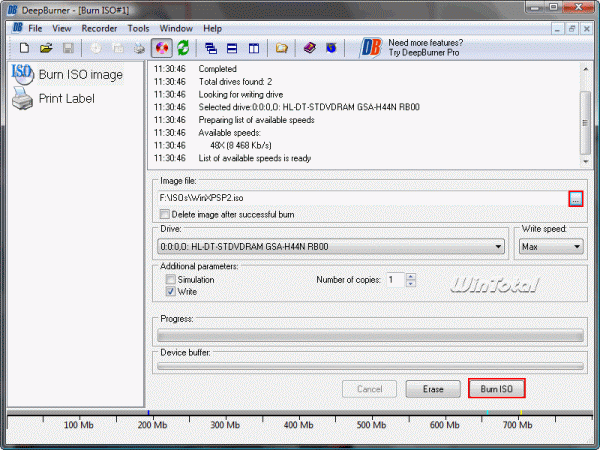
Task: Open Burn ISO image in sidebar
Action: (67, 74)
